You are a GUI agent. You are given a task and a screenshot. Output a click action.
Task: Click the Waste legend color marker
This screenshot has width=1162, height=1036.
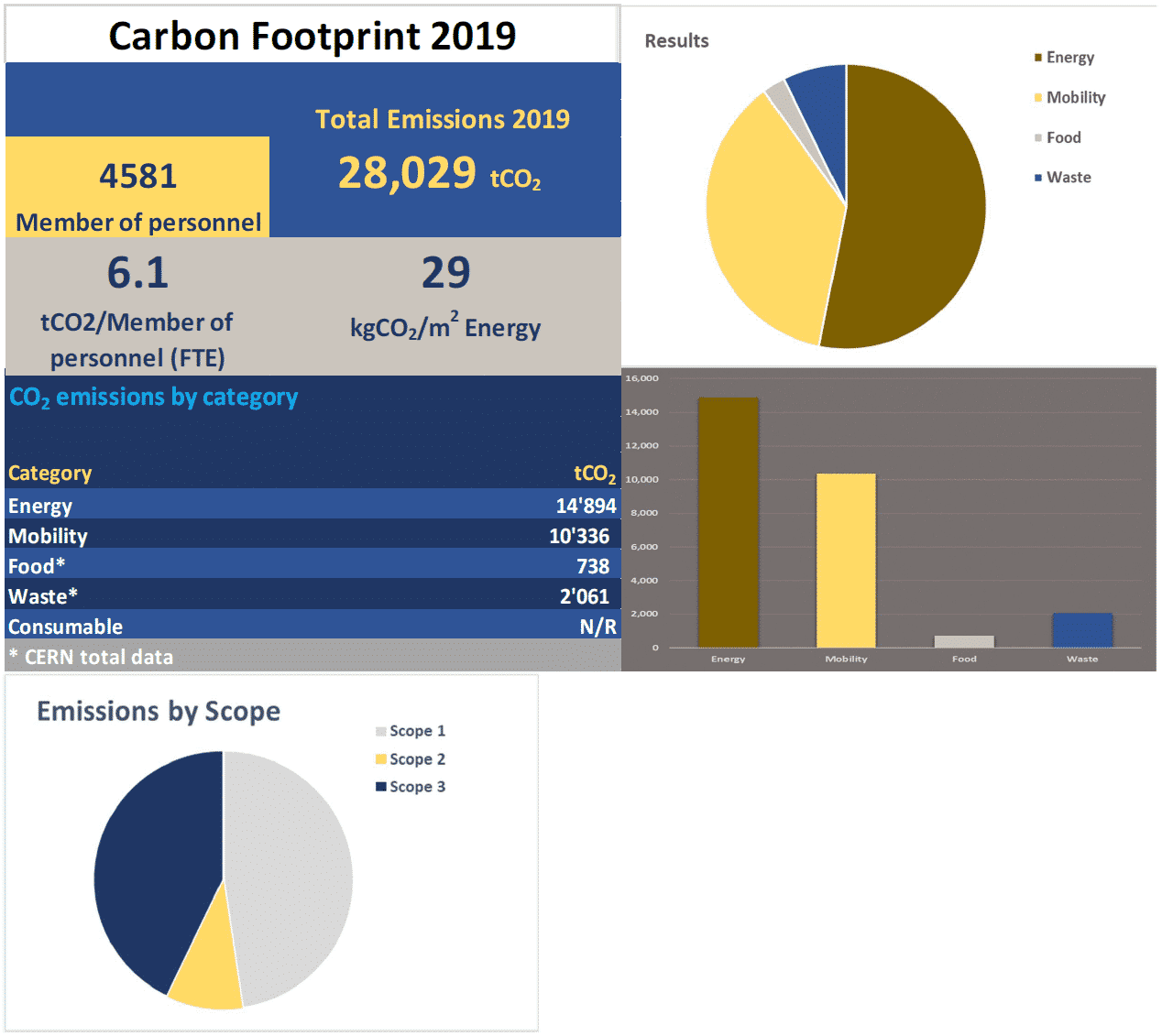click(1038, 178)
